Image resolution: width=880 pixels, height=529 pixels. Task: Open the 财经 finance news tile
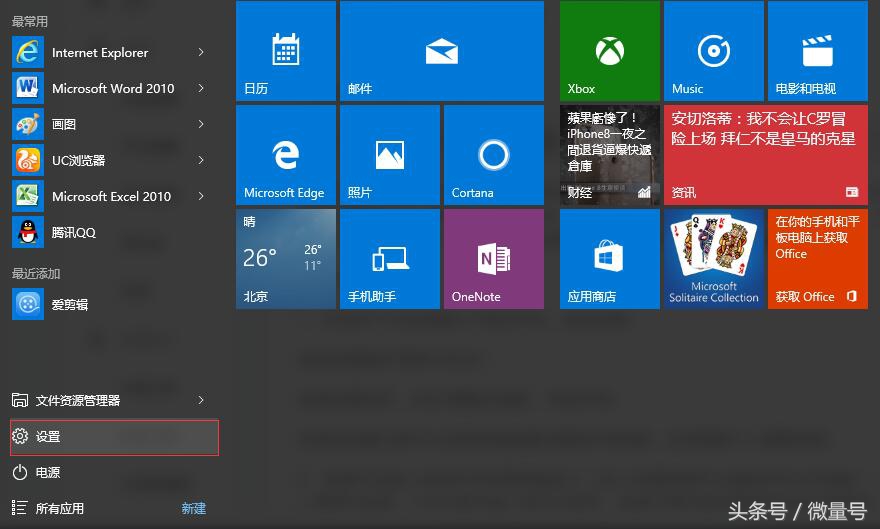coord(609,155)
